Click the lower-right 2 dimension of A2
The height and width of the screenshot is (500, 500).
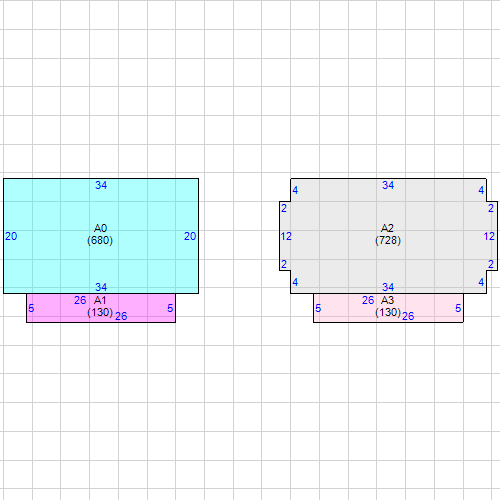pos(491,264)
